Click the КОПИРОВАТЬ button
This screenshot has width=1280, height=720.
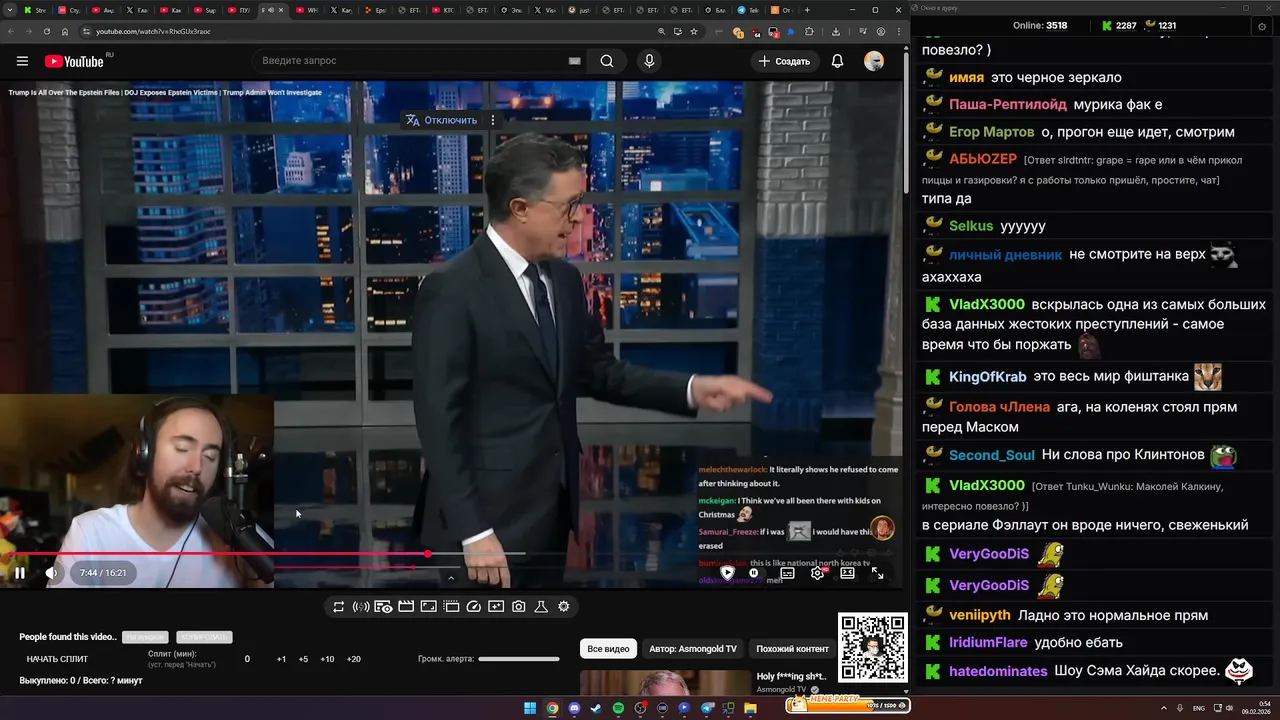204,637
